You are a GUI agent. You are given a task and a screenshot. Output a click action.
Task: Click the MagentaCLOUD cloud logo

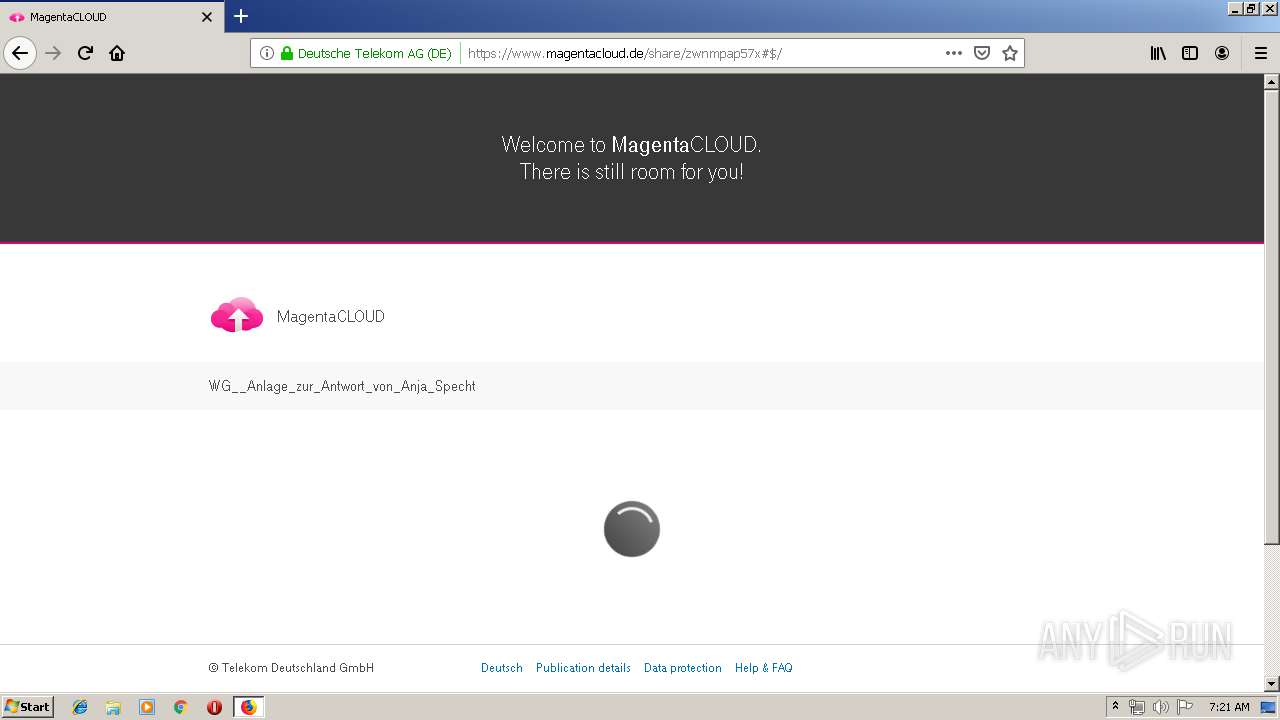coord(237,315)
